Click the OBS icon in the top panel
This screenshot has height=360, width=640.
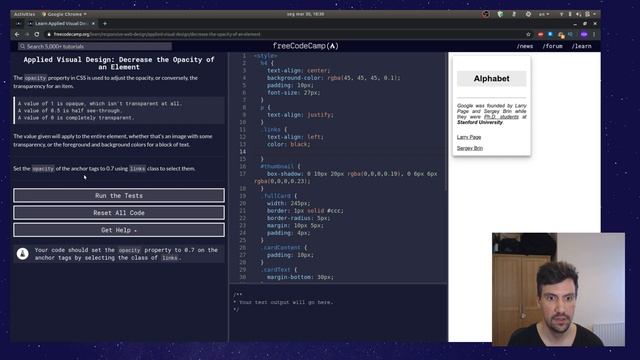click(485, 14)
